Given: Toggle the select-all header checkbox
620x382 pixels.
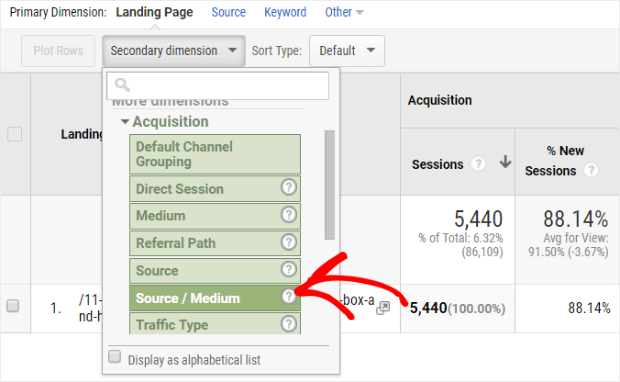Looking at the screenshot, I should click(x=15, y=134).
